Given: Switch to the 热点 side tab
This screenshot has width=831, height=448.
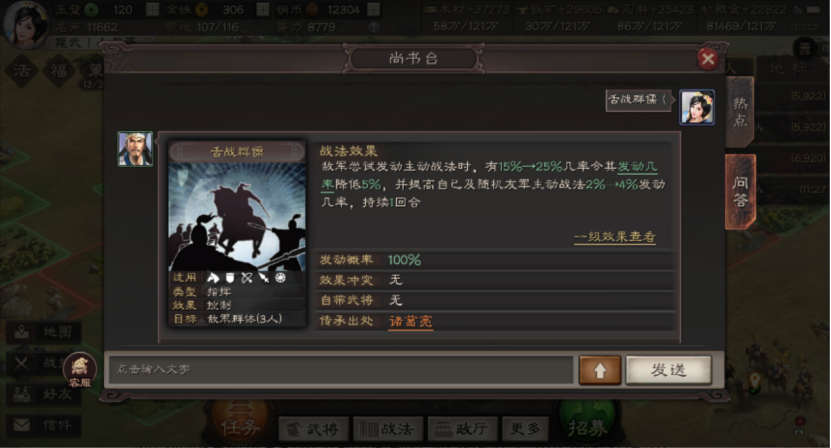Looking at the screenshot, I should click(x=740, y=112).
